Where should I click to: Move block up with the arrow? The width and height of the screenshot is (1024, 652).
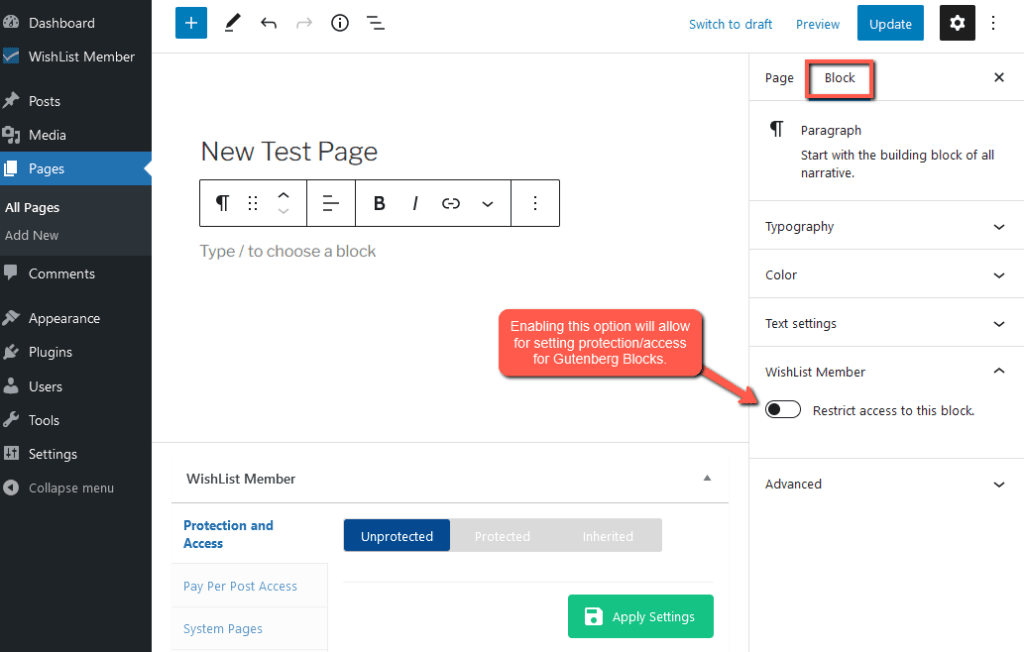tap(283, 195)
